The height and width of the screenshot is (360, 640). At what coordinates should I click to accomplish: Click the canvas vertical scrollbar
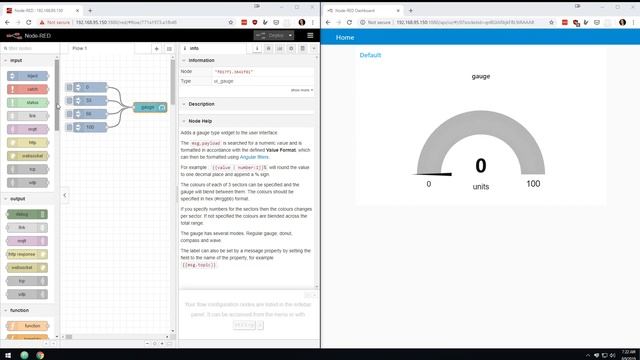click(173, 81)
